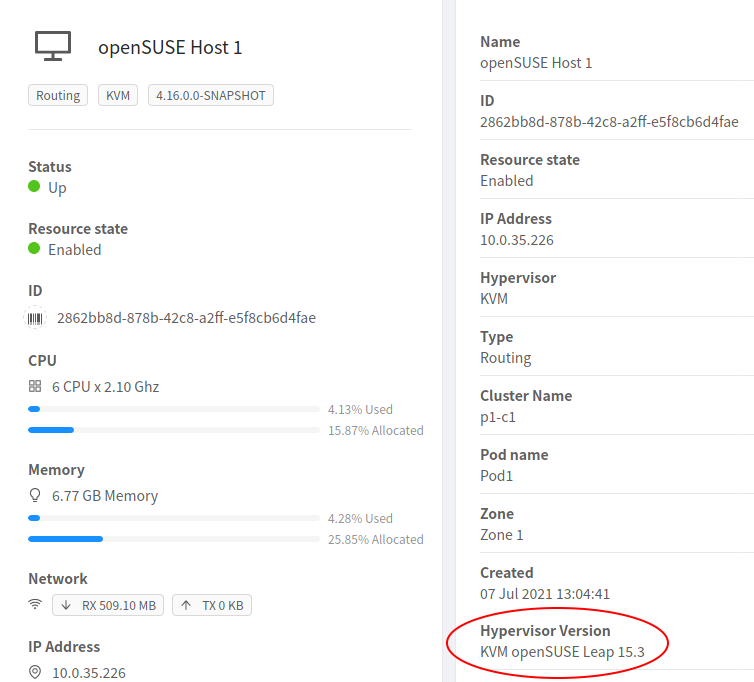Click the 6 CPU x 2.10 Ghz text
Image resolution: width=754 pixels, height=682 pixels.
105,387
